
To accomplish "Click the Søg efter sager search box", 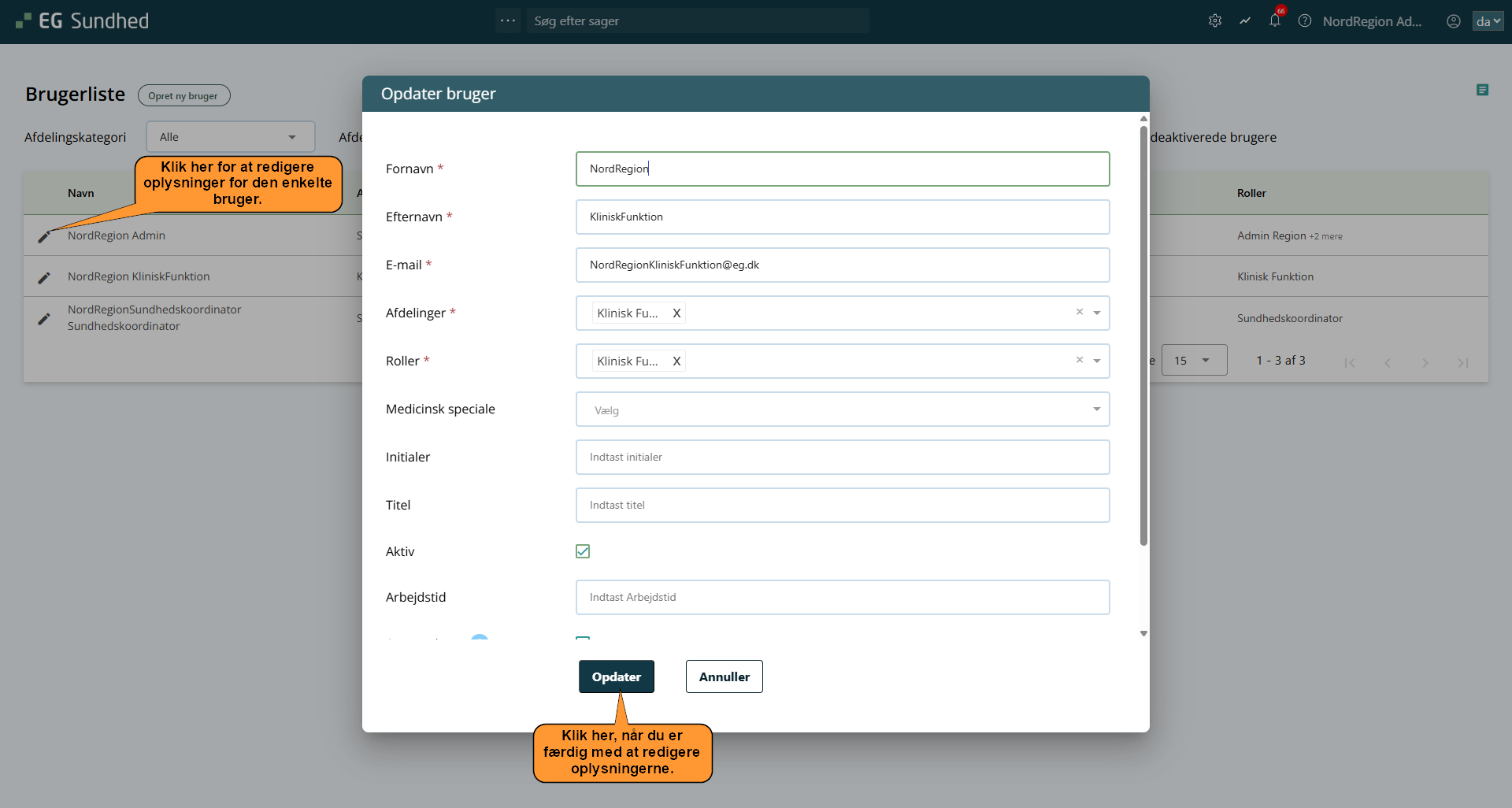I will (698, 21).
